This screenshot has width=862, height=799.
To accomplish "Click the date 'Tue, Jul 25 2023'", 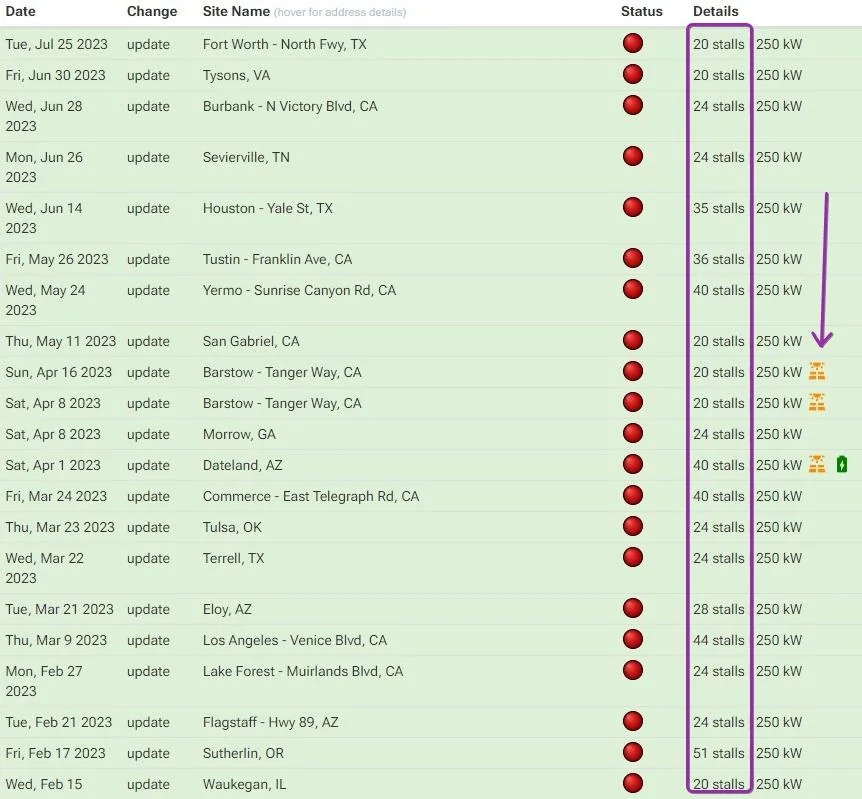I will 56,44.
